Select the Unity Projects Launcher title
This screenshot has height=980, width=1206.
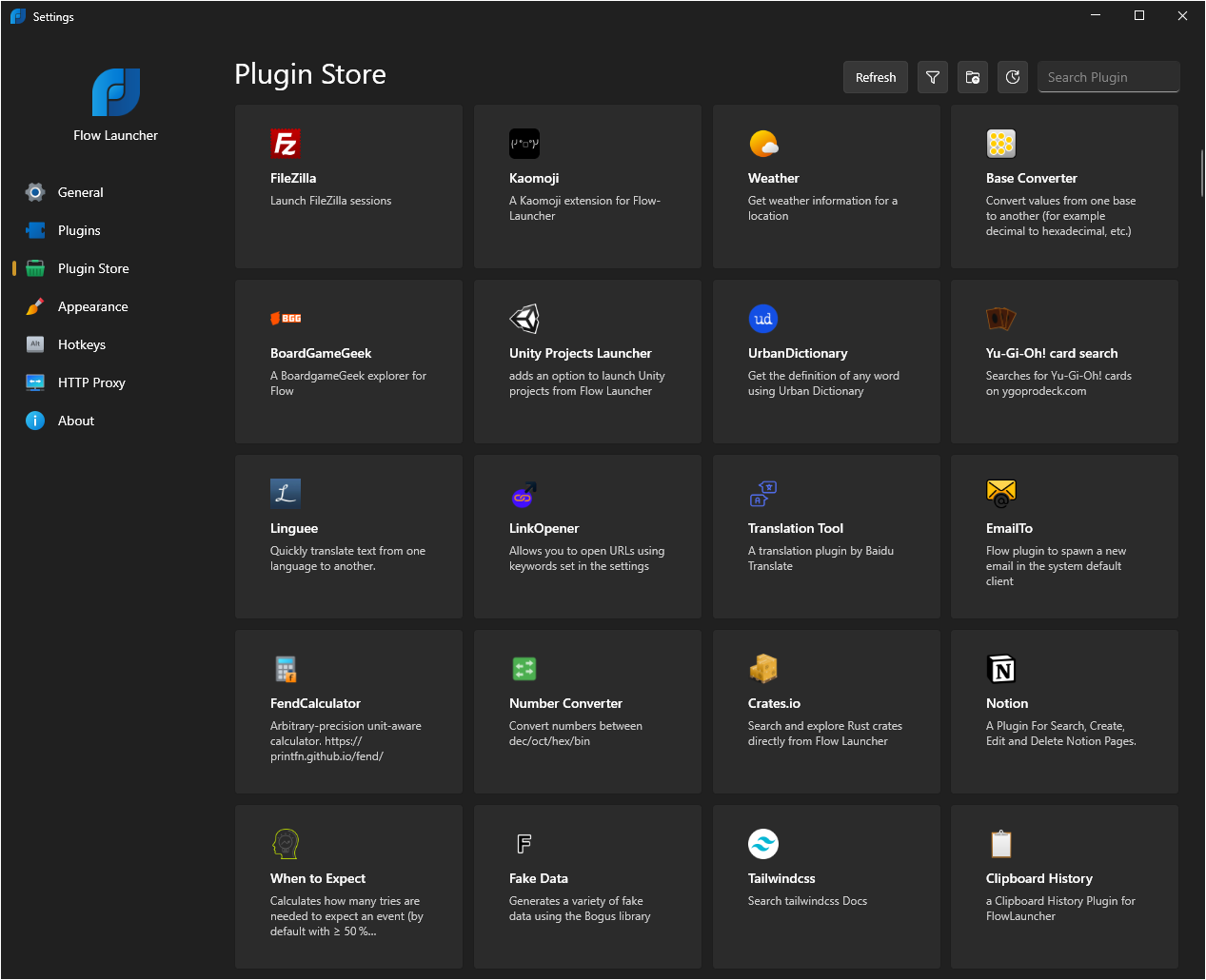(x=581, y=353)
